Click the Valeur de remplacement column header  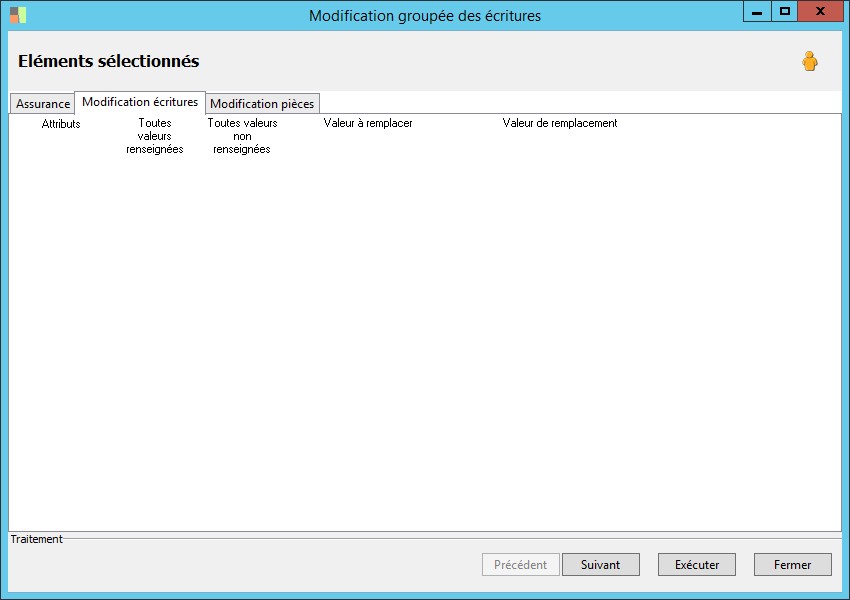pyautogui.click(x=560, y=123)
